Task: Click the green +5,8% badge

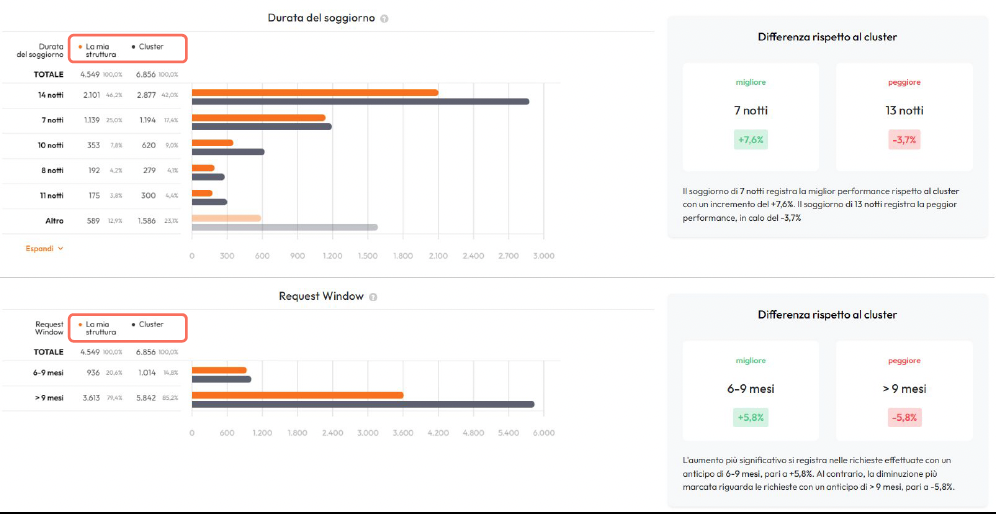Action: pos(750,417)
